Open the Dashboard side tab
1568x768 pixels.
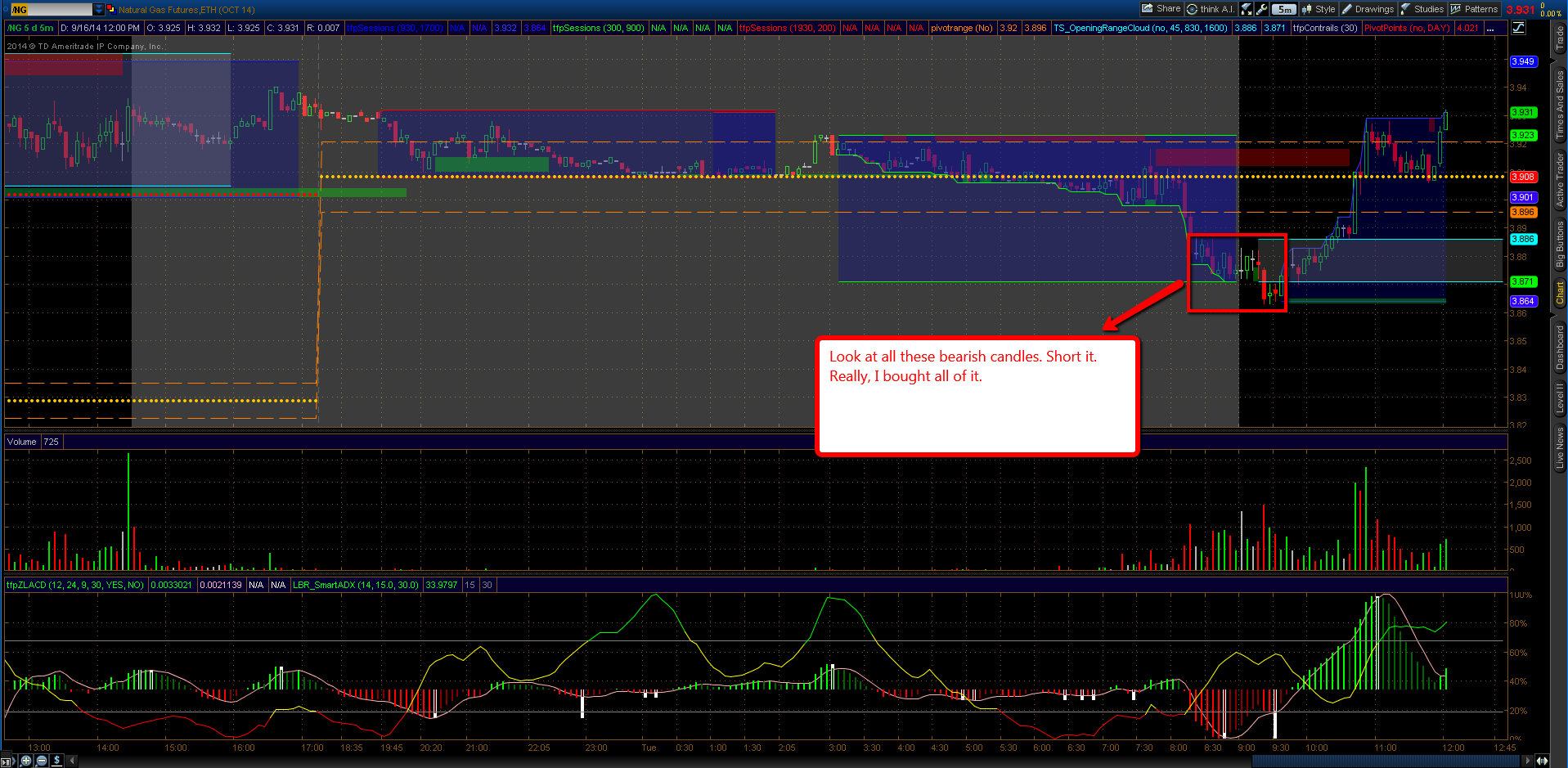(x=1559, y=347)
